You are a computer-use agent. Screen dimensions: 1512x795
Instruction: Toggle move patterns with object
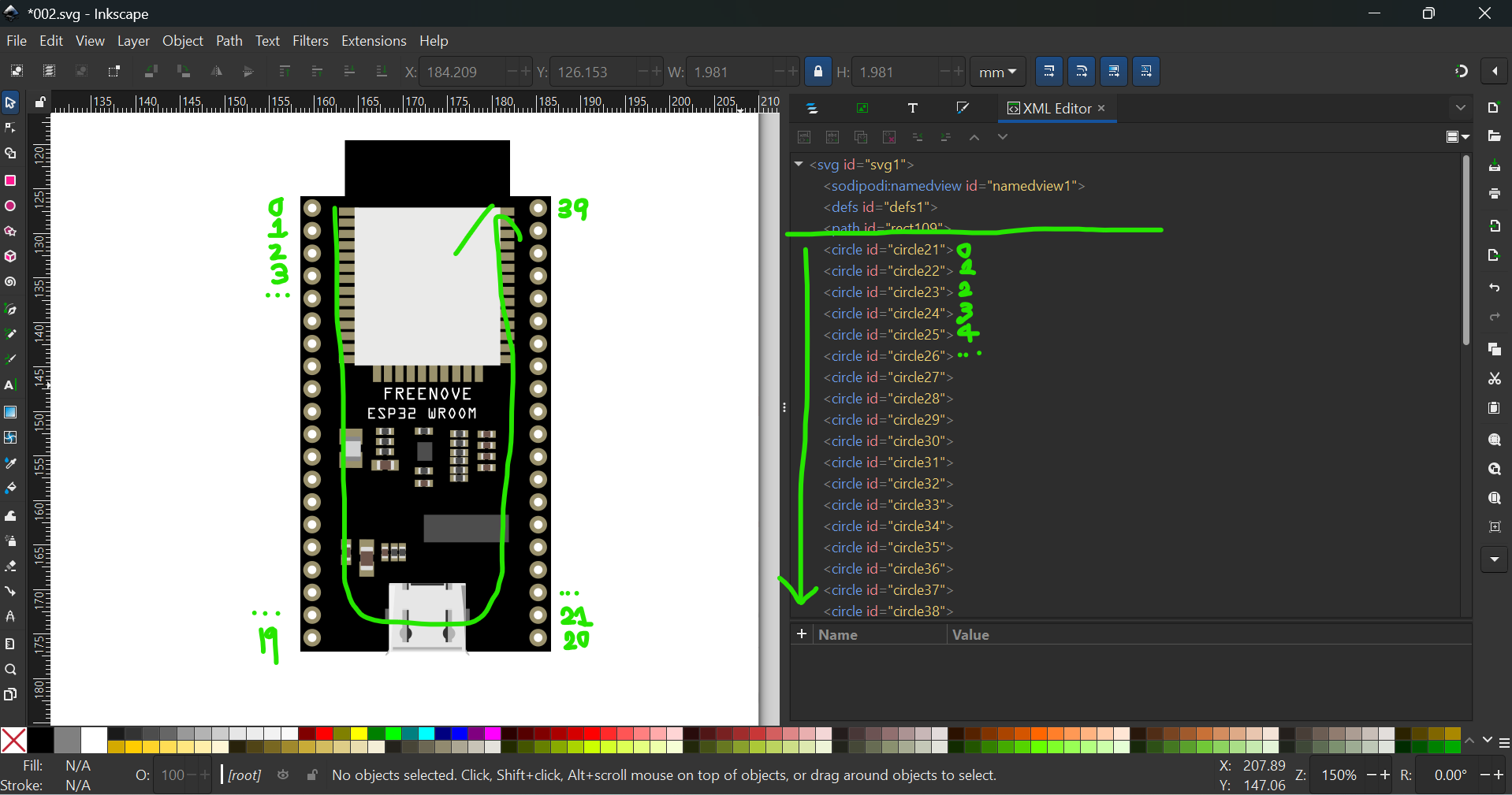tap(1146, 72)
